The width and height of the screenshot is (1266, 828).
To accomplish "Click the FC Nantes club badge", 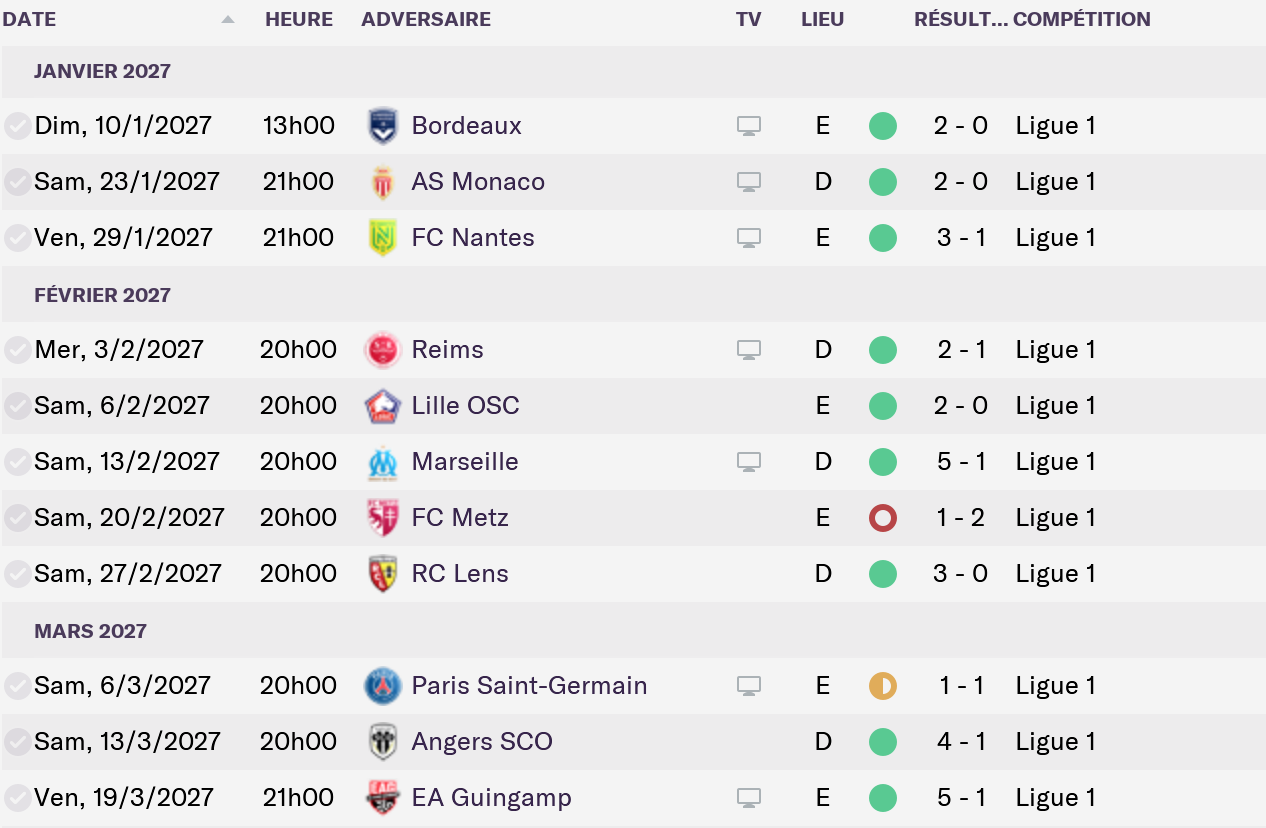I will click(382, 238).
